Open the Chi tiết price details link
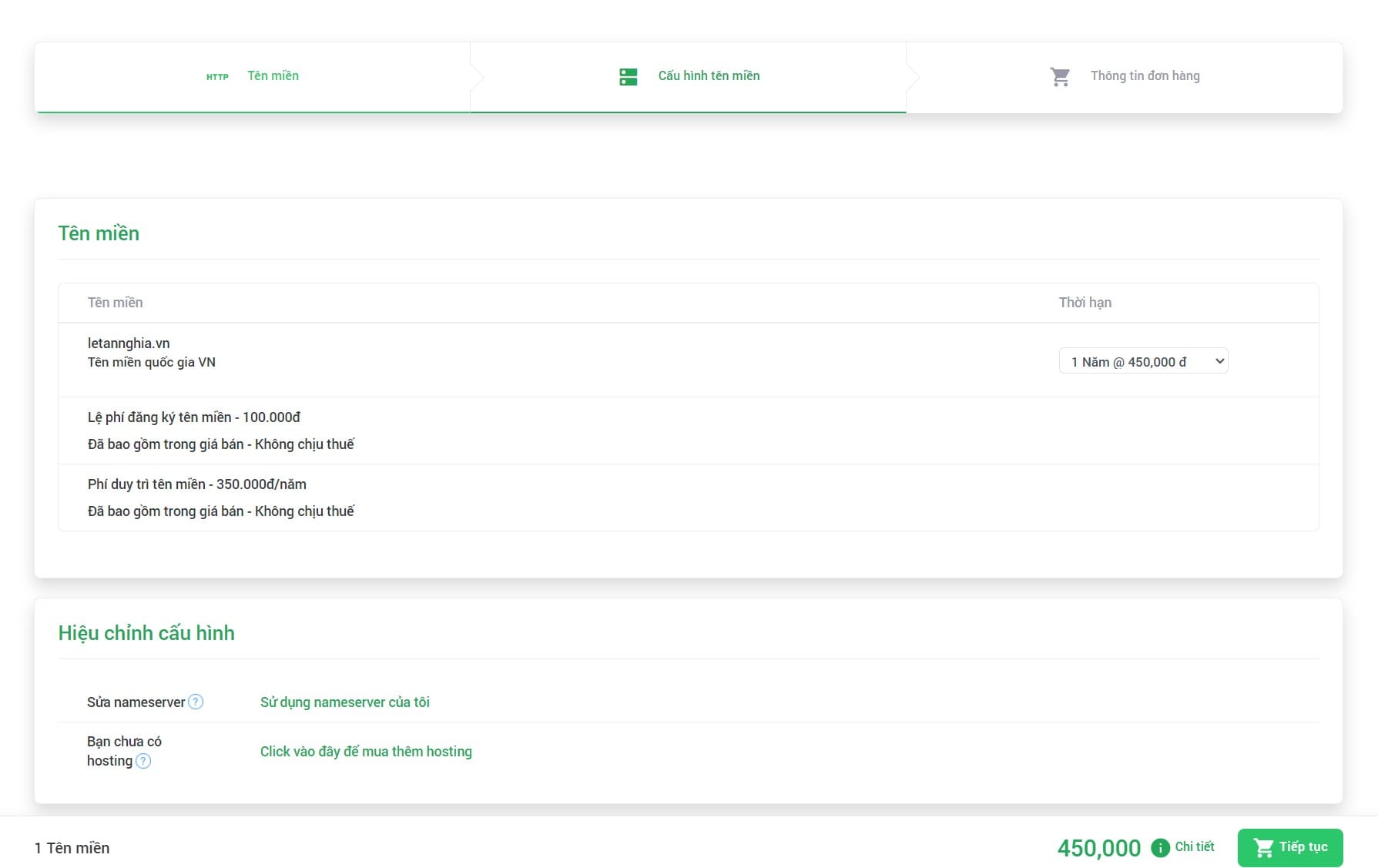 [1194, 846]
